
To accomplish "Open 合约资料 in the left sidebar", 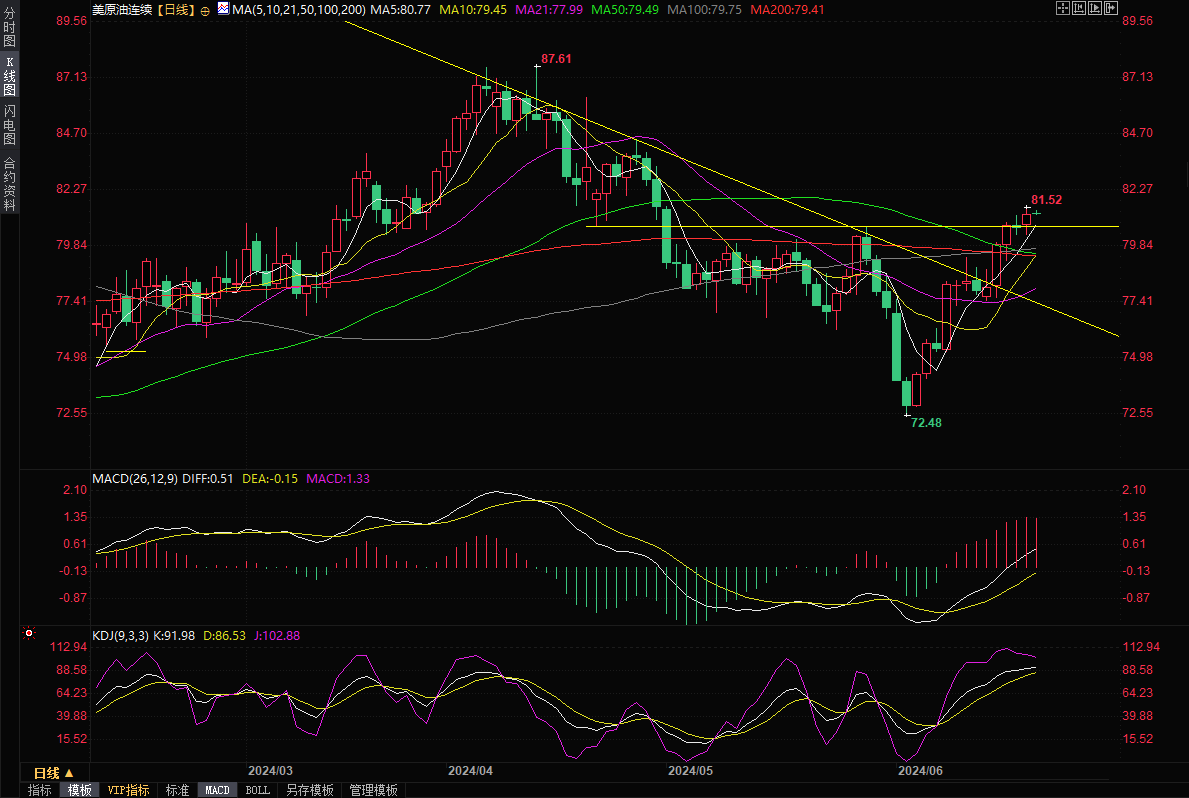I will pyautogui.click(x=10, y=183).
